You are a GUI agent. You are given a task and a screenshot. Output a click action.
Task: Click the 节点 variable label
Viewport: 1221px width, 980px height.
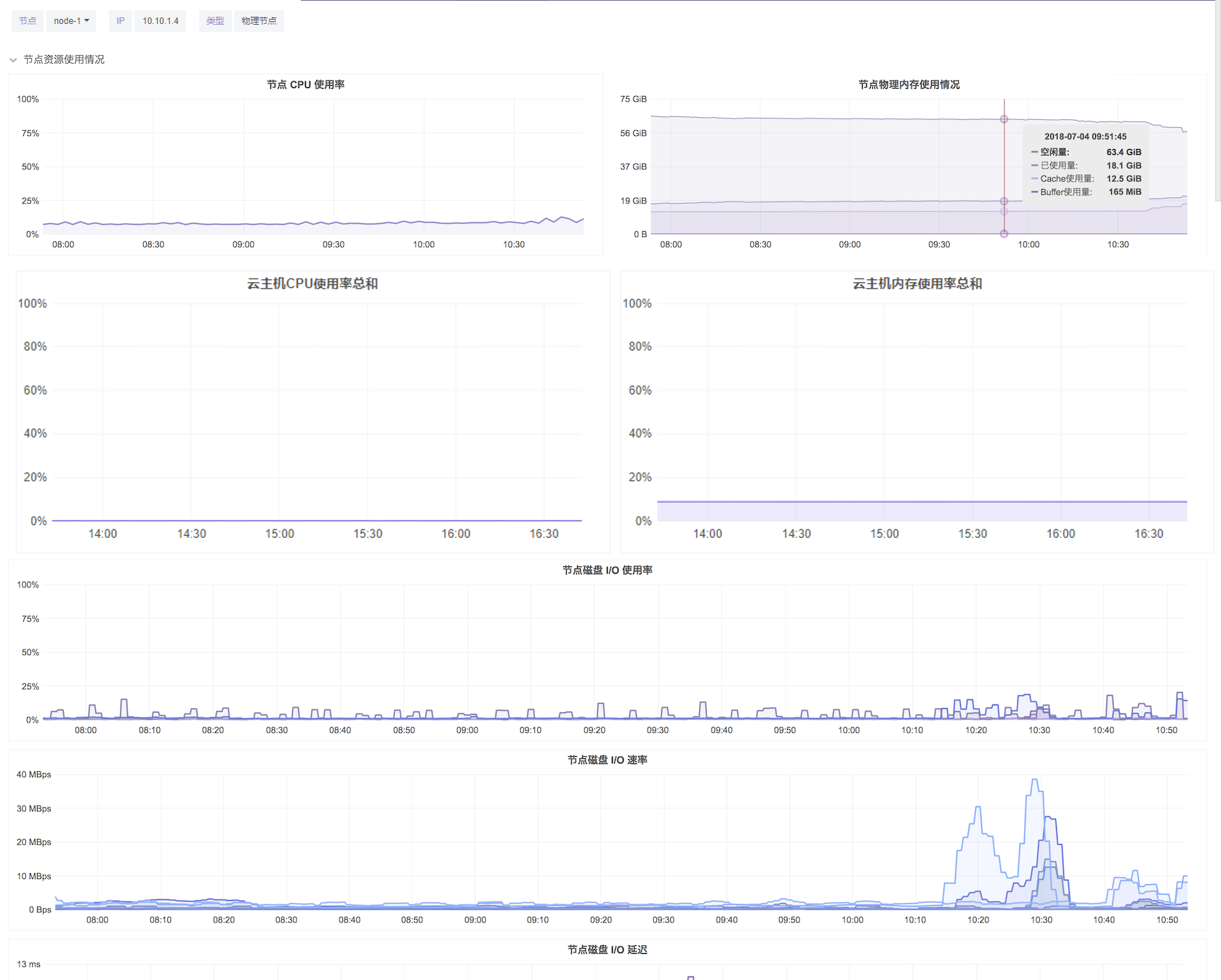28,21
